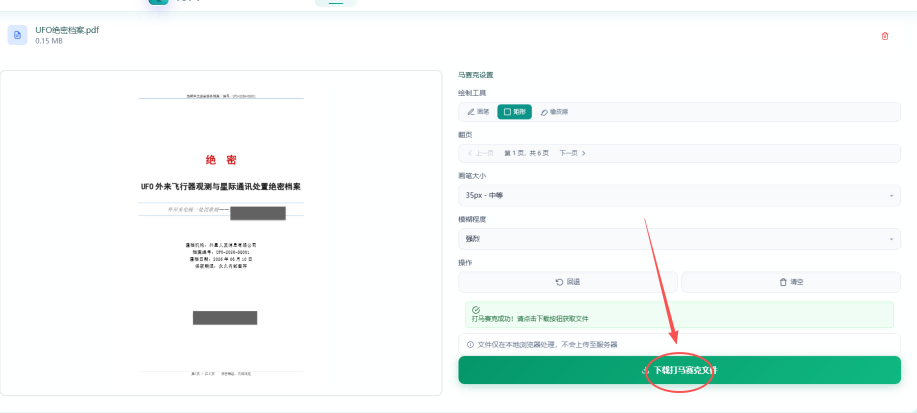The image size is (917, 413).
Task: Click the file name UFO绝密档案.pdf
Action: click(x=67, y=30)
